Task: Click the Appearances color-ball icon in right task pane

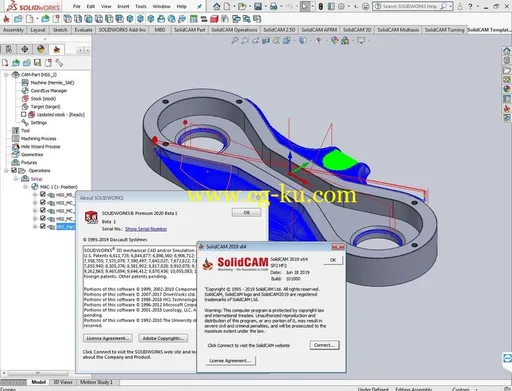Action: click(506, 89)
